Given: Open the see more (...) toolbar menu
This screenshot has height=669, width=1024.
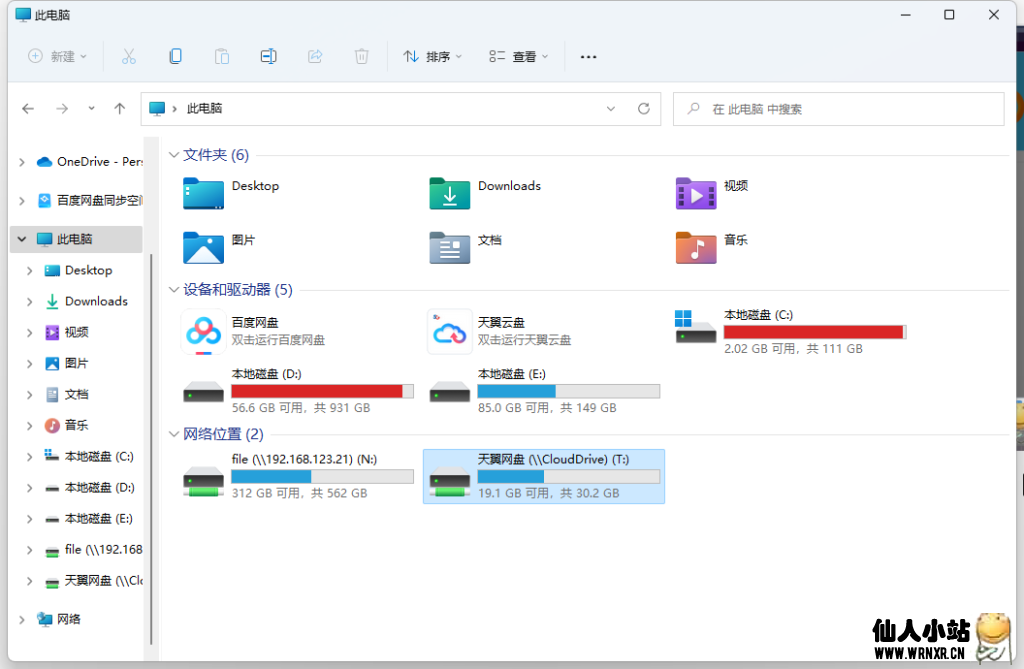Looking at the screenshot, I should [x=588, y=57].
